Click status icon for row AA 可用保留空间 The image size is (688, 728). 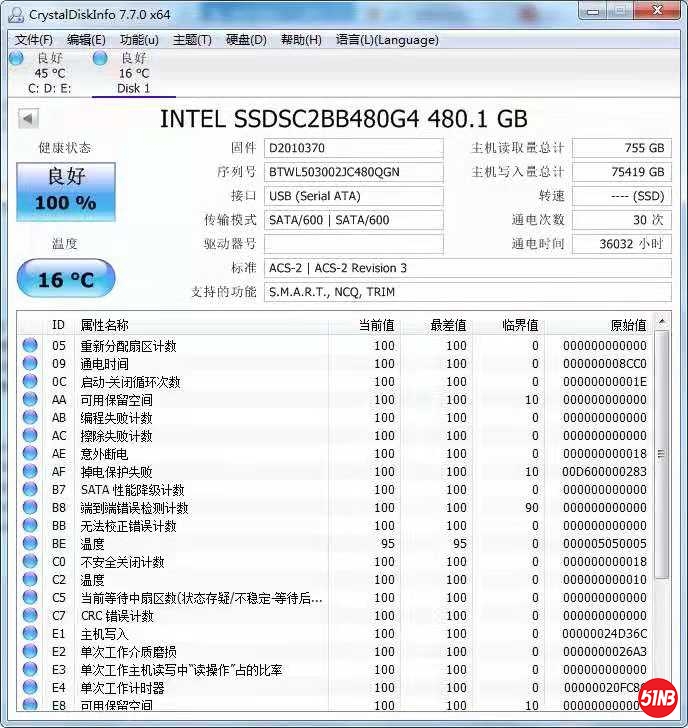tap(30, 399)
